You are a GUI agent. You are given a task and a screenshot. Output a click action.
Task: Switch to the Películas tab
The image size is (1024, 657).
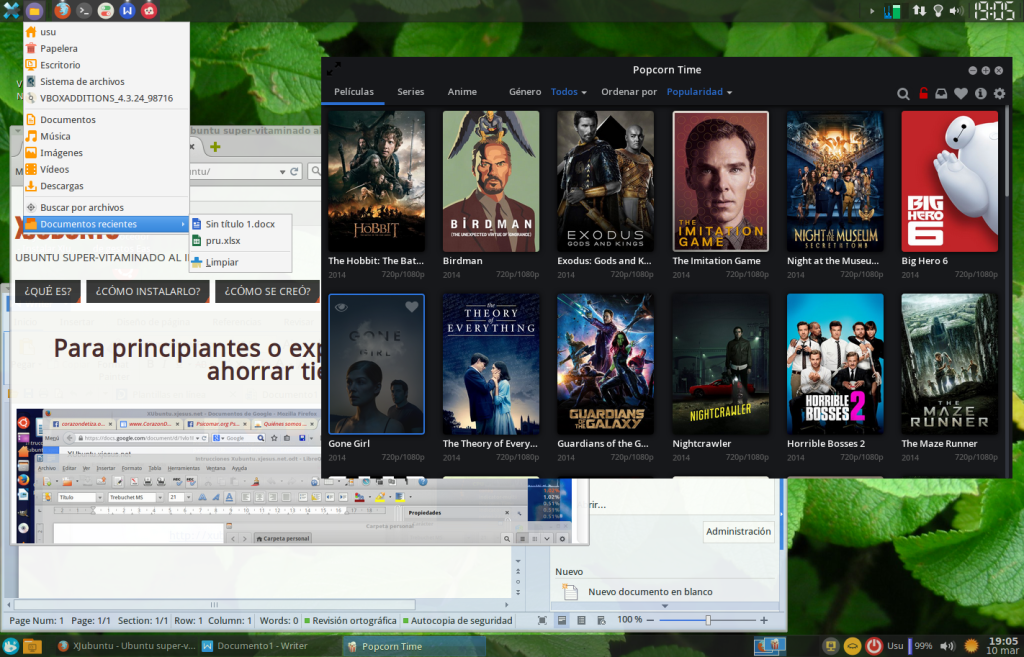(354, 91)
